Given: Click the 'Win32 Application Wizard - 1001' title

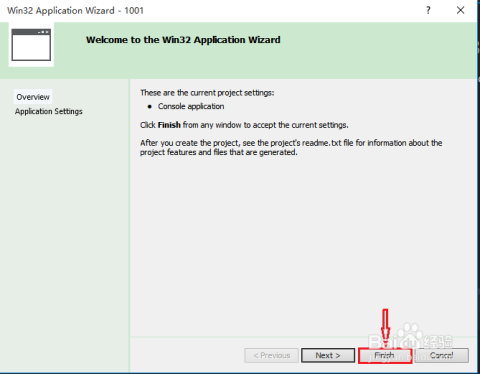Looking at the screenshot, I should click(x=75, y=11).
